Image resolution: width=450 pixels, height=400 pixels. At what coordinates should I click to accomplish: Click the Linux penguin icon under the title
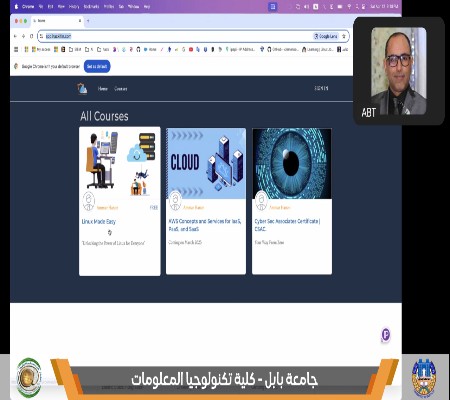coord(110,233)
